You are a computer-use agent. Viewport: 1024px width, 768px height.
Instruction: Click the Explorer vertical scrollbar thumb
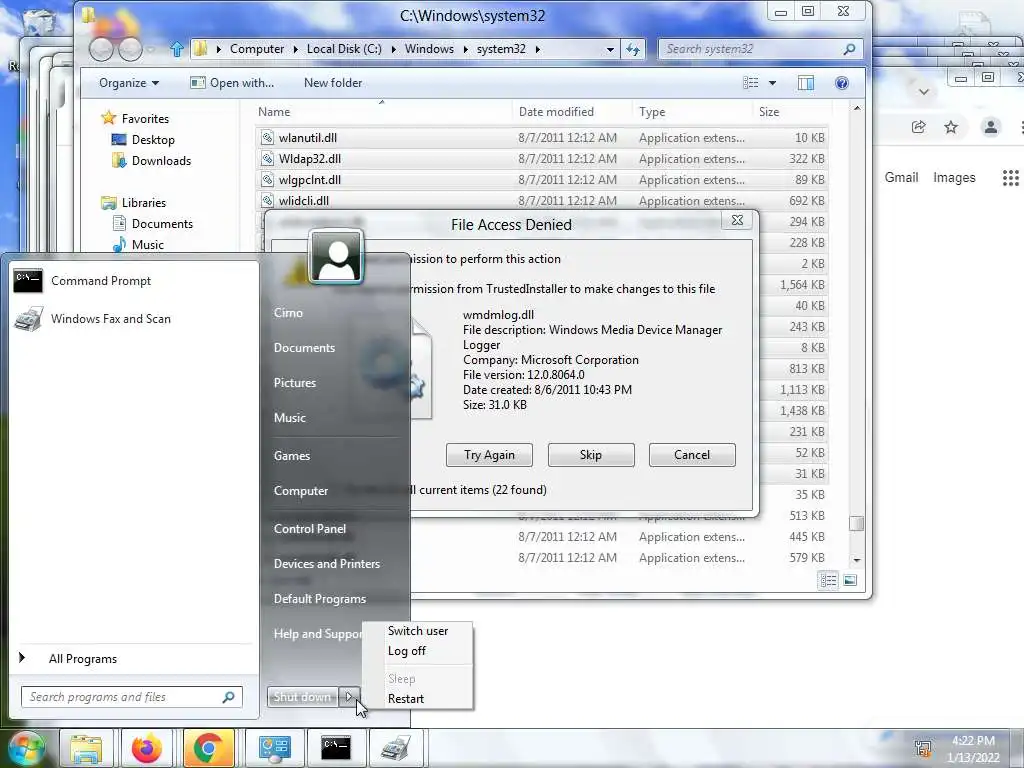pyautogui.click(x=856, y=524)
